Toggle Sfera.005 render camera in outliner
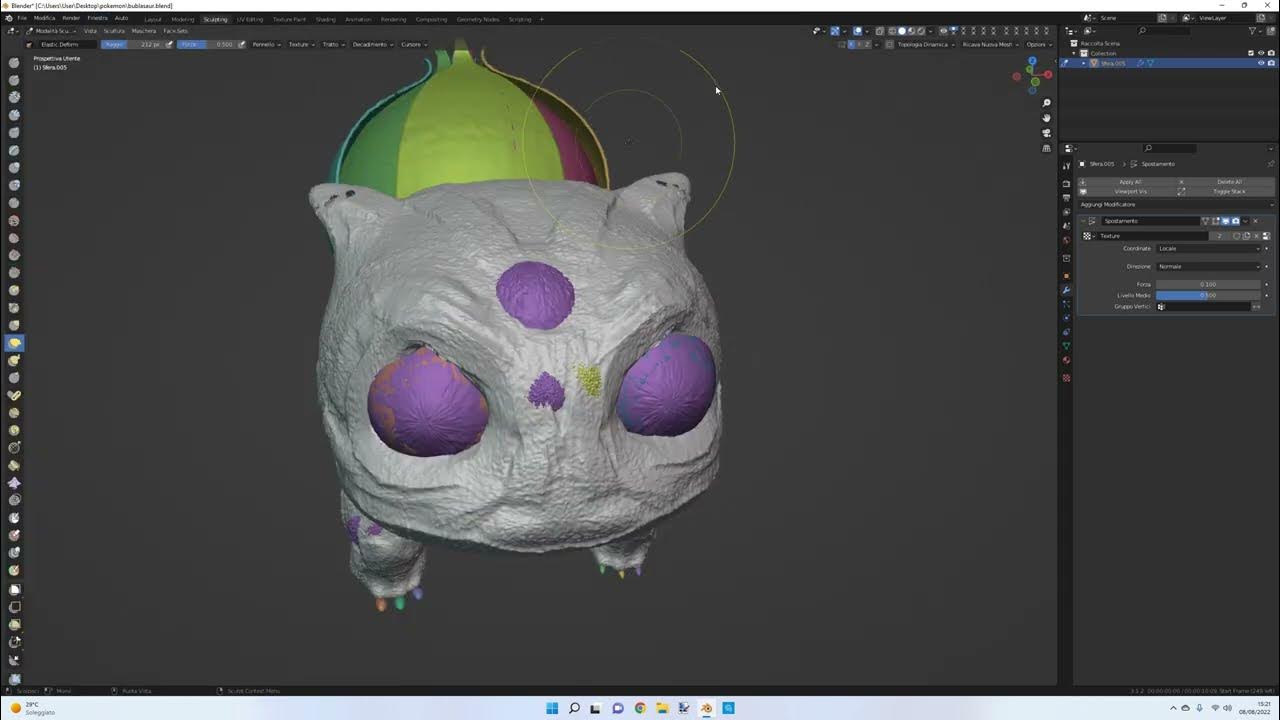 [1271, 63]
